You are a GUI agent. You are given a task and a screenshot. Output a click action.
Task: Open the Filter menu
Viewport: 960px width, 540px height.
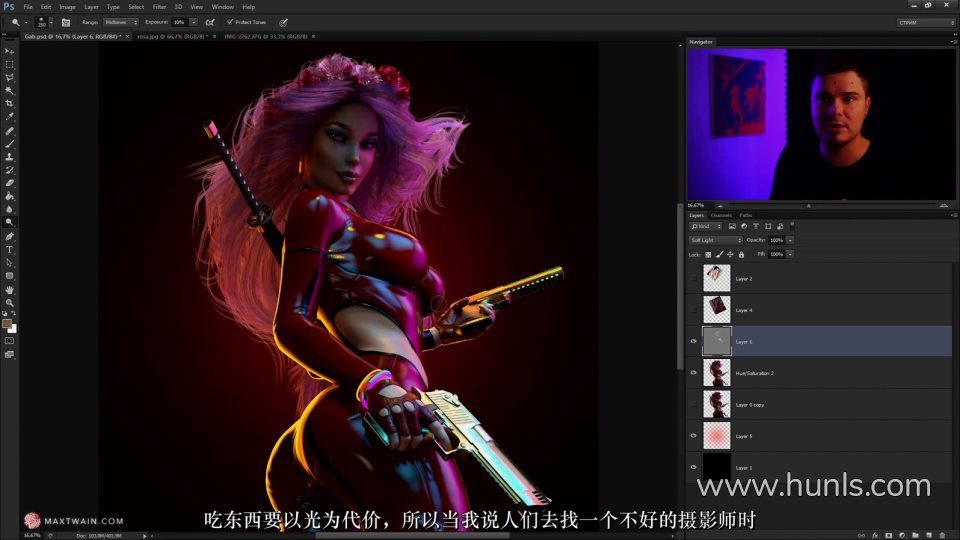coord(159,7)
